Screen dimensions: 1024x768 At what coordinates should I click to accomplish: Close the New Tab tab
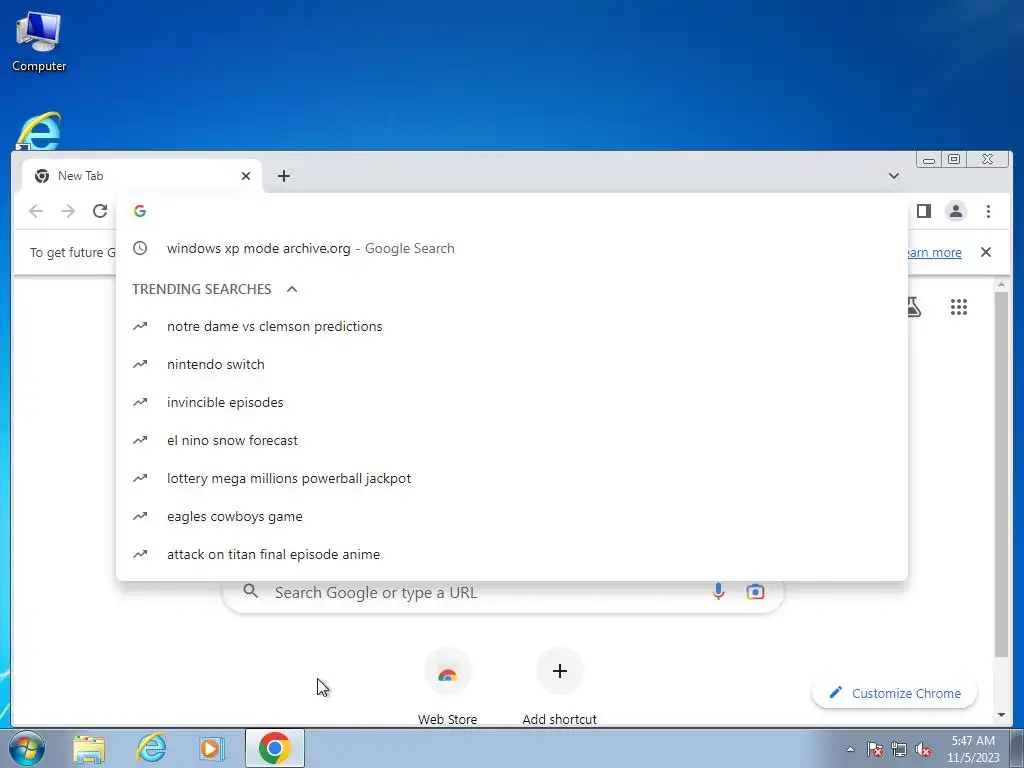click(246, 176)
